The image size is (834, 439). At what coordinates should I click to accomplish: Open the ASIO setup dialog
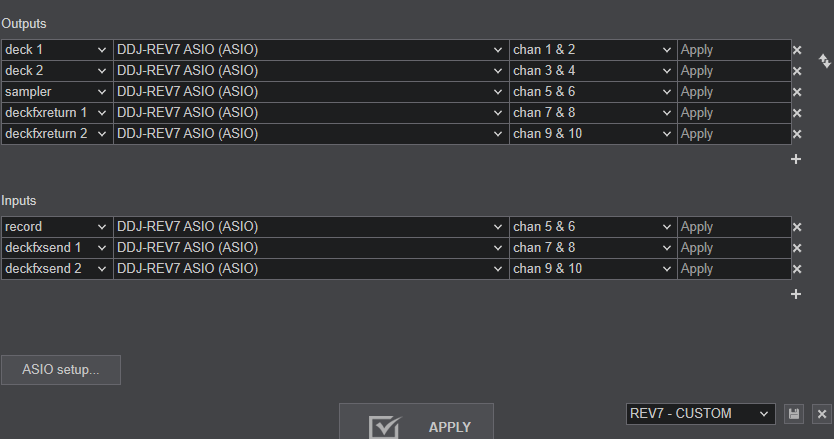[x=61, y=370]
